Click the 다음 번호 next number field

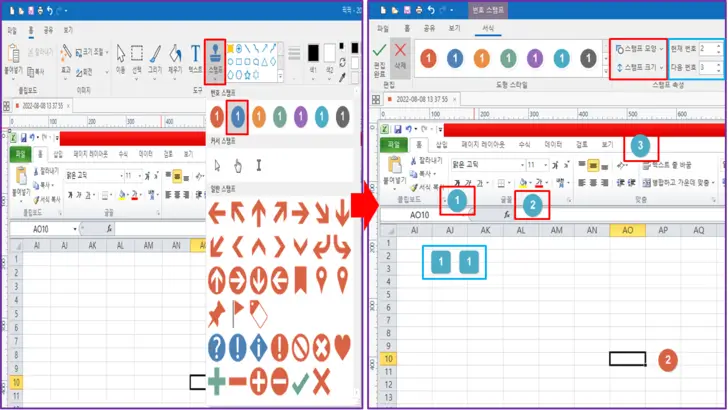tap(710, 67)
